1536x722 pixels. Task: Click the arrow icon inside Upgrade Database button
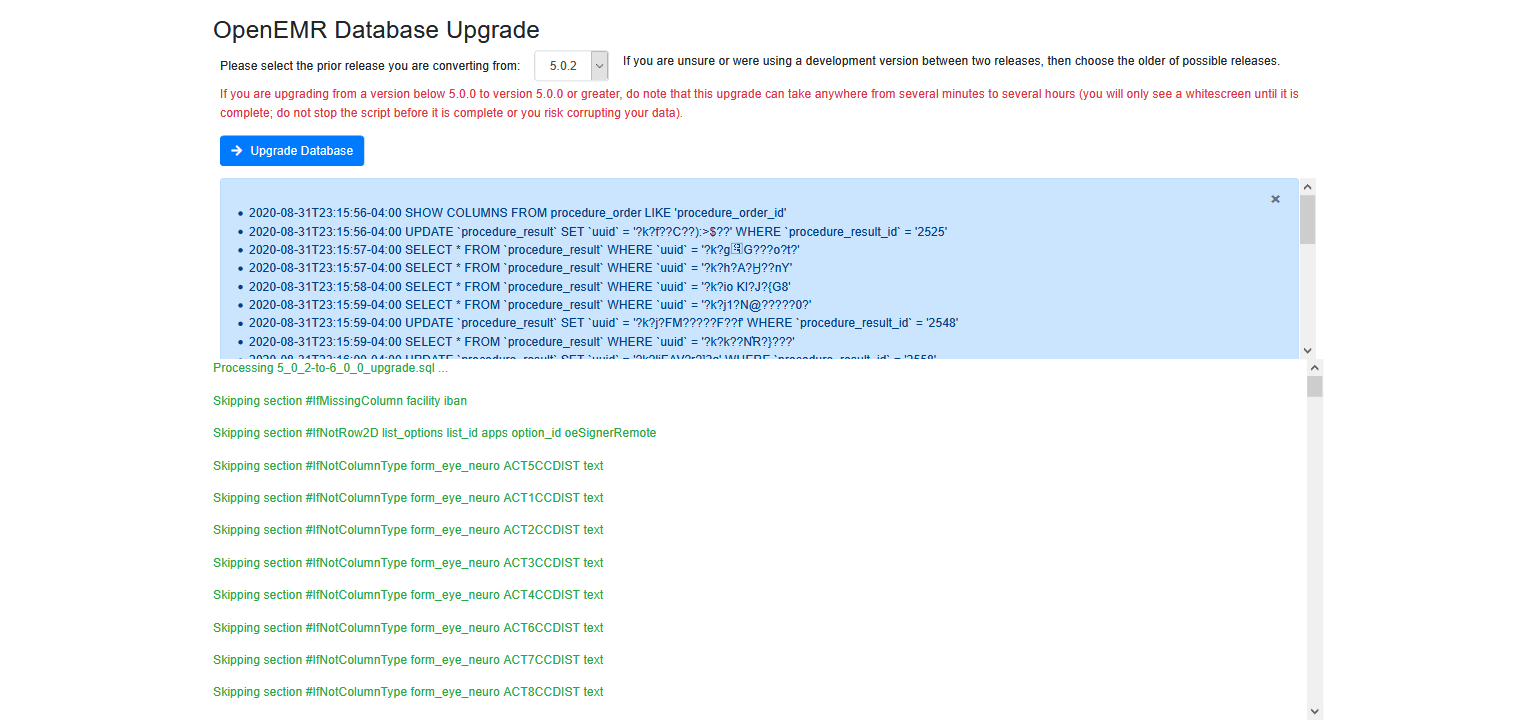click(x=237, y=150)
